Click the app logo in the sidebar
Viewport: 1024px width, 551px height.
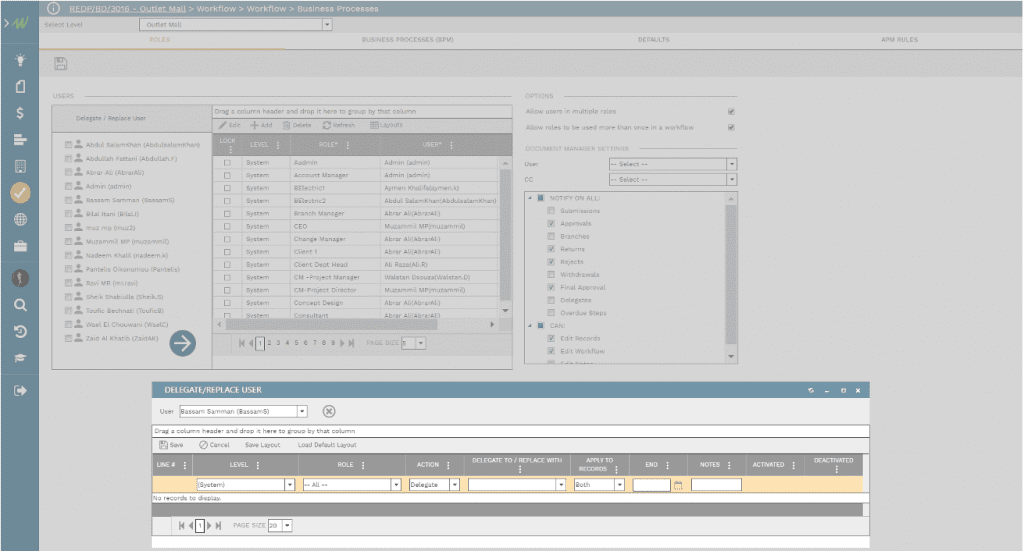pyautogui.click(x=20, y=24)
